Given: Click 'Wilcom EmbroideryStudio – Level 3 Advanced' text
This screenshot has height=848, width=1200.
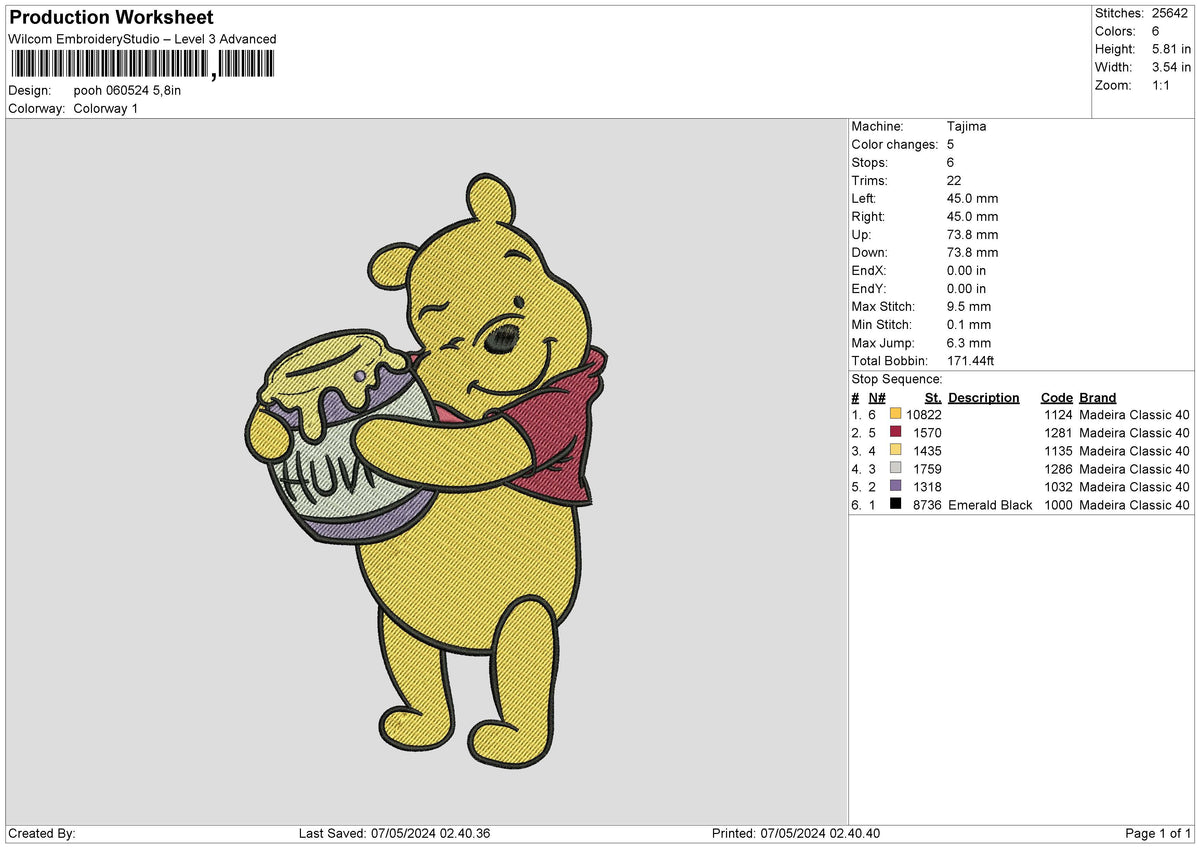Looking at the screenshot, I should click(x=142, y=39).
